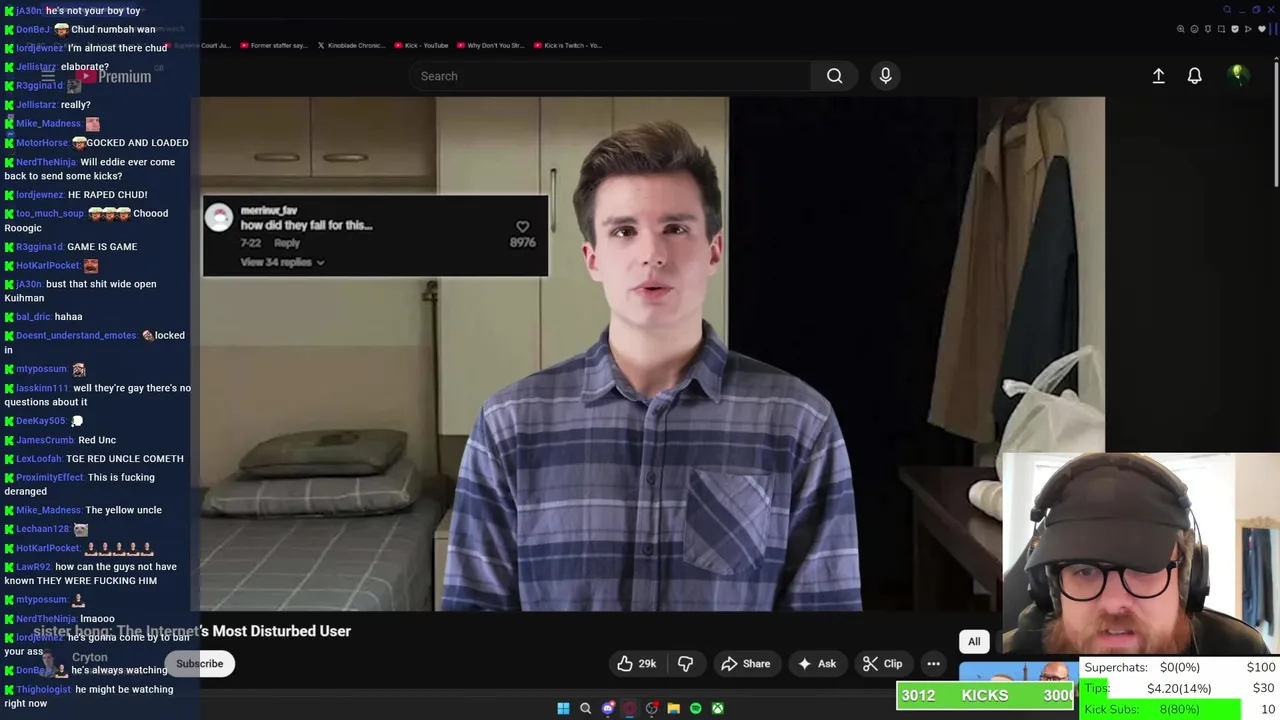Open Windows Start menu on taskbar
Viewport: 1280px width, 720px height.
[563, 708]
